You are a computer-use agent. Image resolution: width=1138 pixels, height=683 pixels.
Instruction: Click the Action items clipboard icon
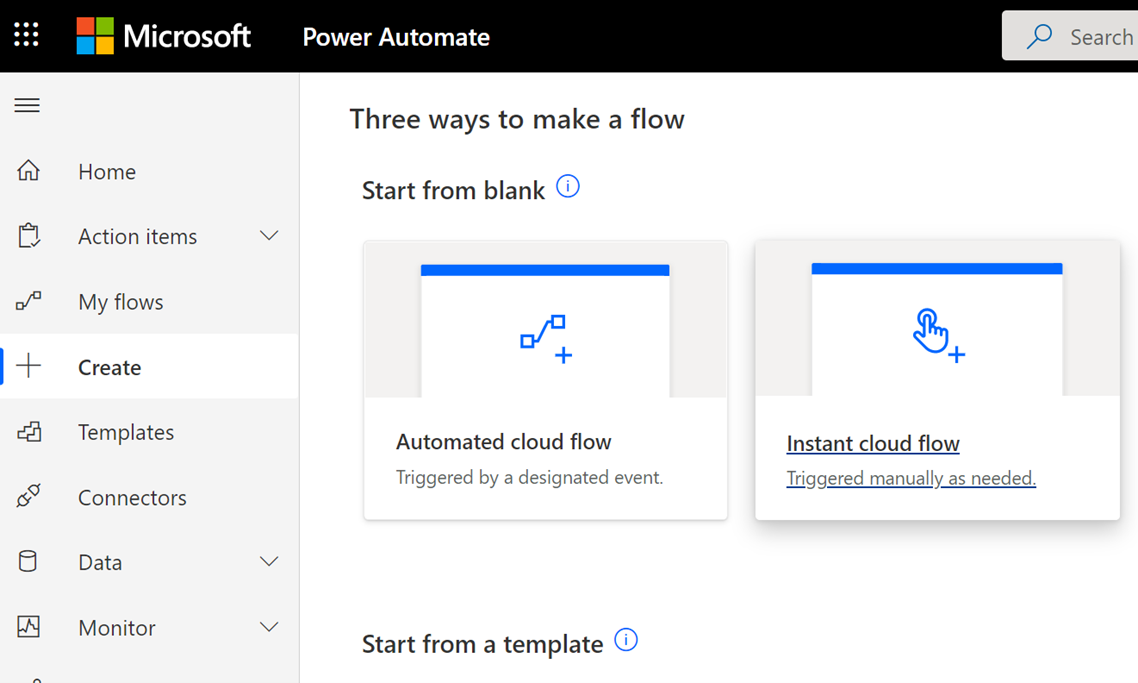[30, 236]
